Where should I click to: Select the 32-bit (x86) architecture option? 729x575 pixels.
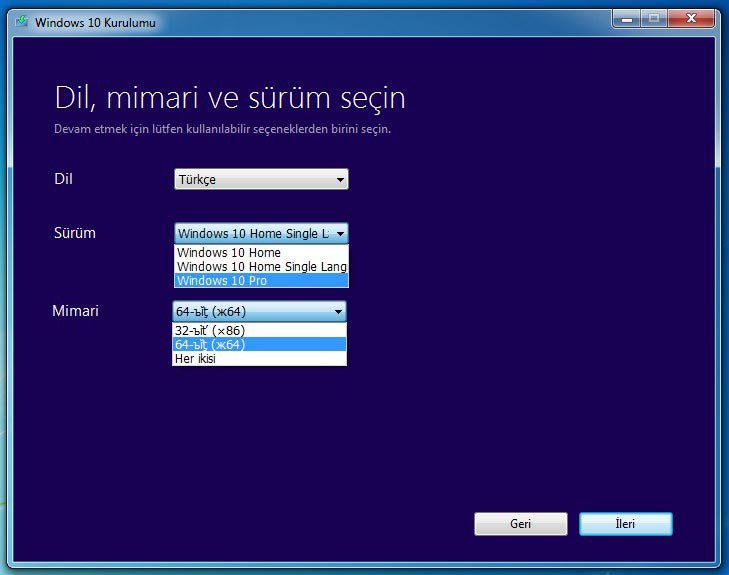click(259, 330)
